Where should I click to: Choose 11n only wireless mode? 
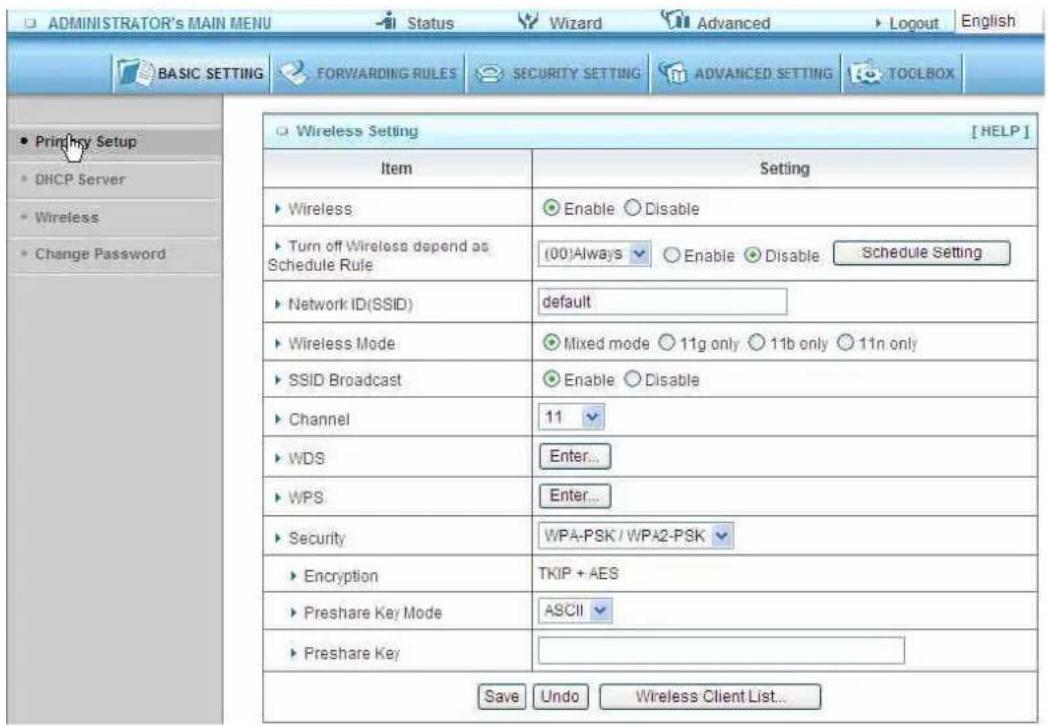coord(845,343)
